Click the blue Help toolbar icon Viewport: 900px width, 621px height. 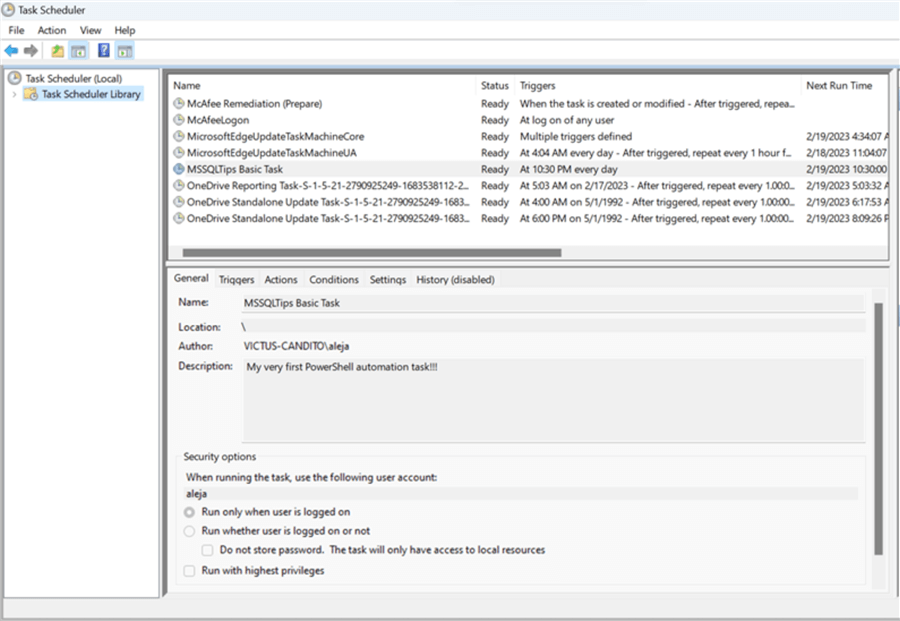click(x=103, y=51)
